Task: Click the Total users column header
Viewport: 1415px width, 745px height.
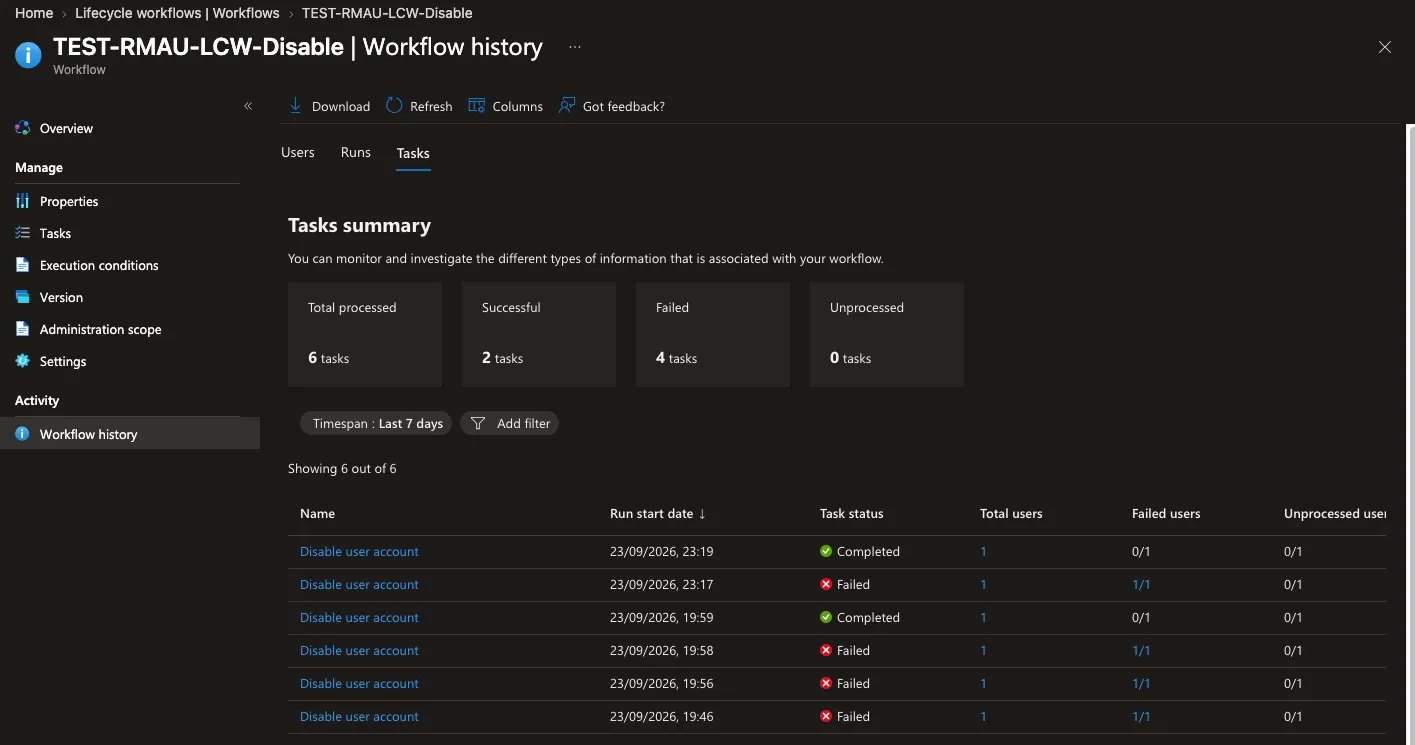Action: [1011, 514]
